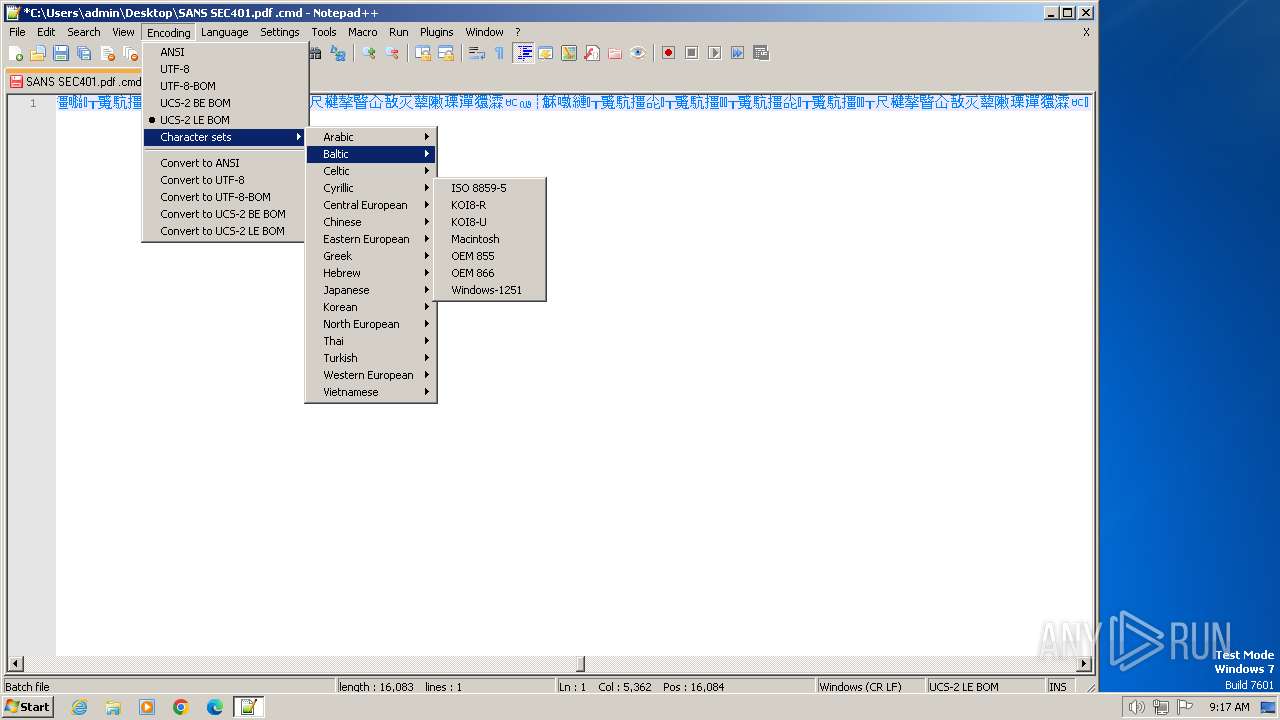Viewport: 1280px width, 720px height.
Task: Choose Convert to UTF-8-BOM
Action: (225, 197)
